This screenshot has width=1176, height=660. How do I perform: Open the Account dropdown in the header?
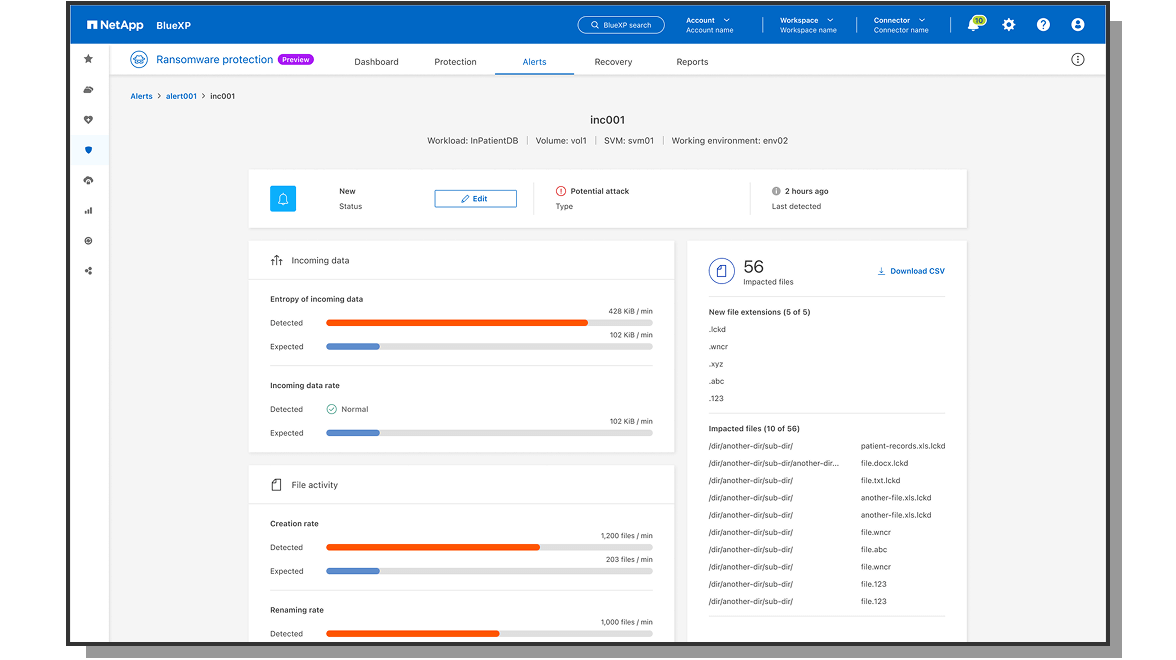click(x=708, y=24)
